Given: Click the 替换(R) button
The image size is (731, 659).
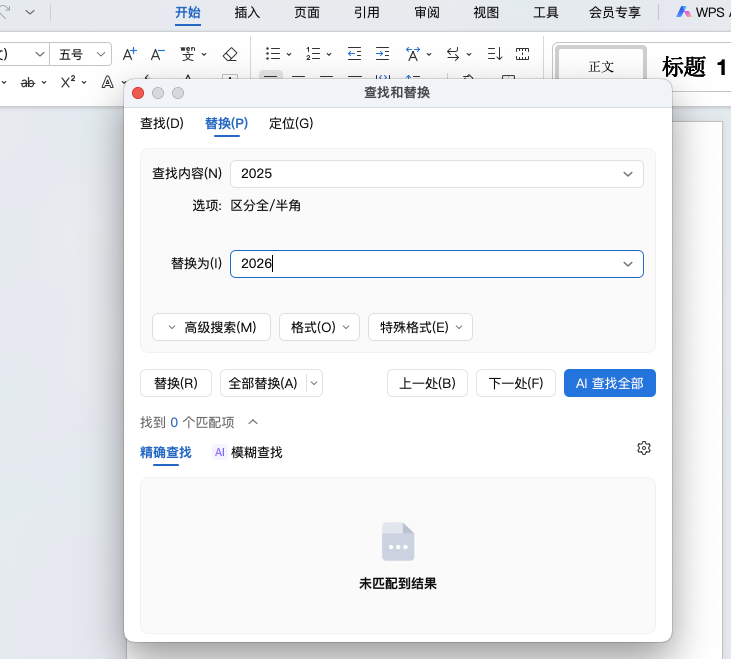Looking at the screenshot, I should point(176,383).
